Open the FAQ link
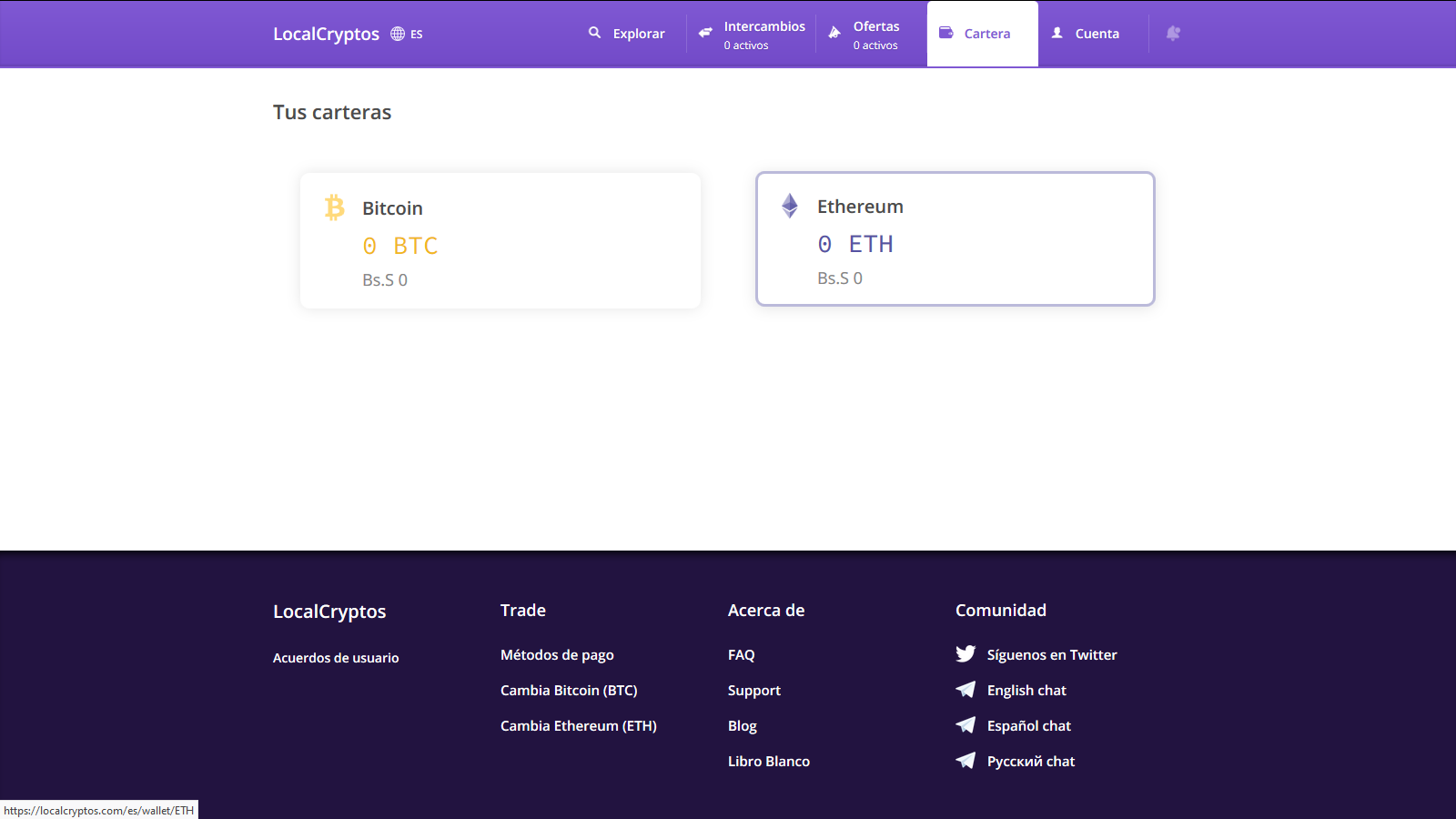 742,655
